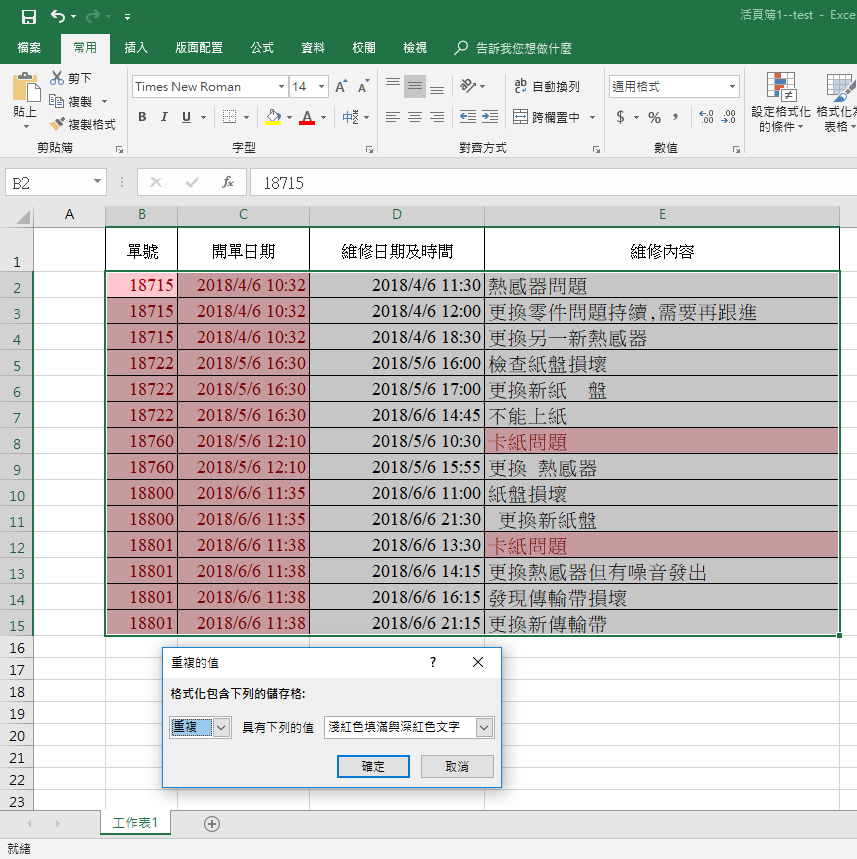This screenshot has height=859, width=857.
Task: Open the font color dropdown arrow
Action: [x=323, y=117]
